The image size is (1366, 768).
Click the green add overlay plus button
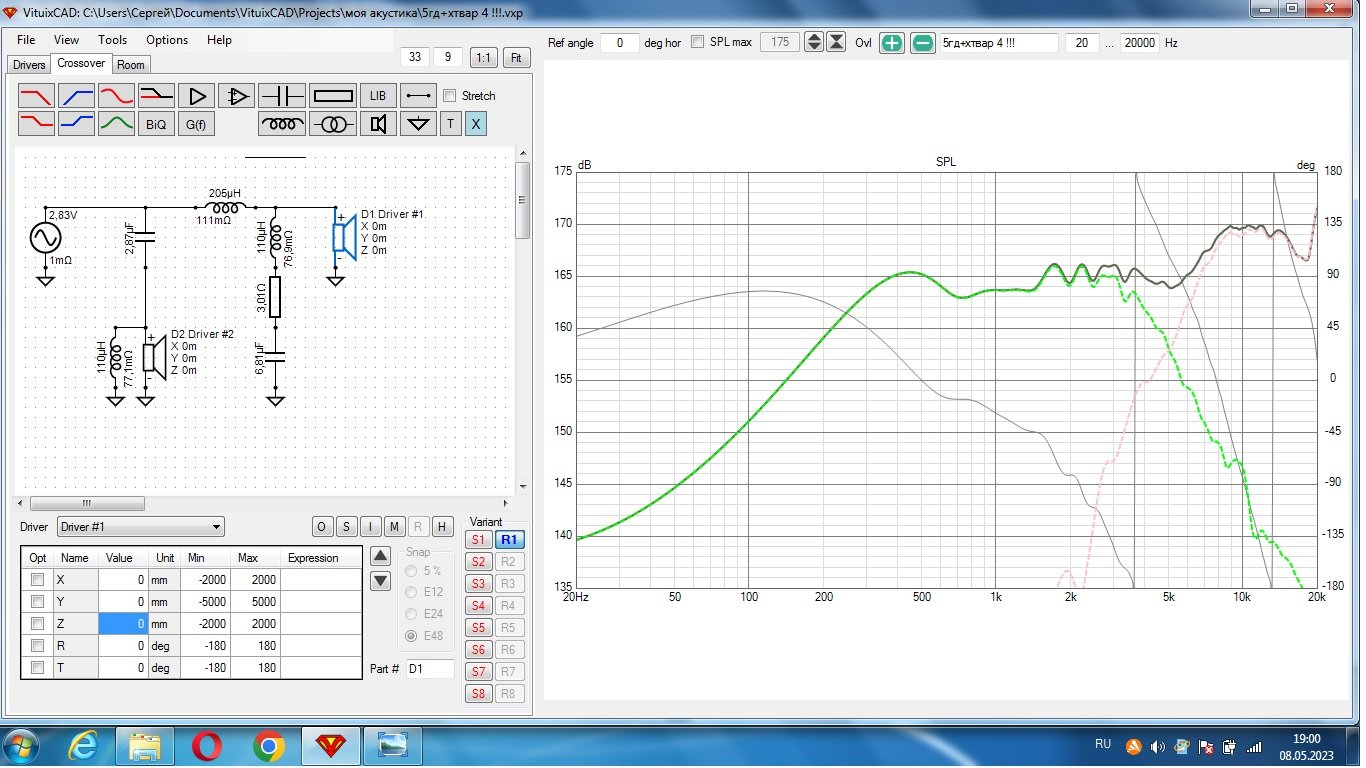(891, 43)
